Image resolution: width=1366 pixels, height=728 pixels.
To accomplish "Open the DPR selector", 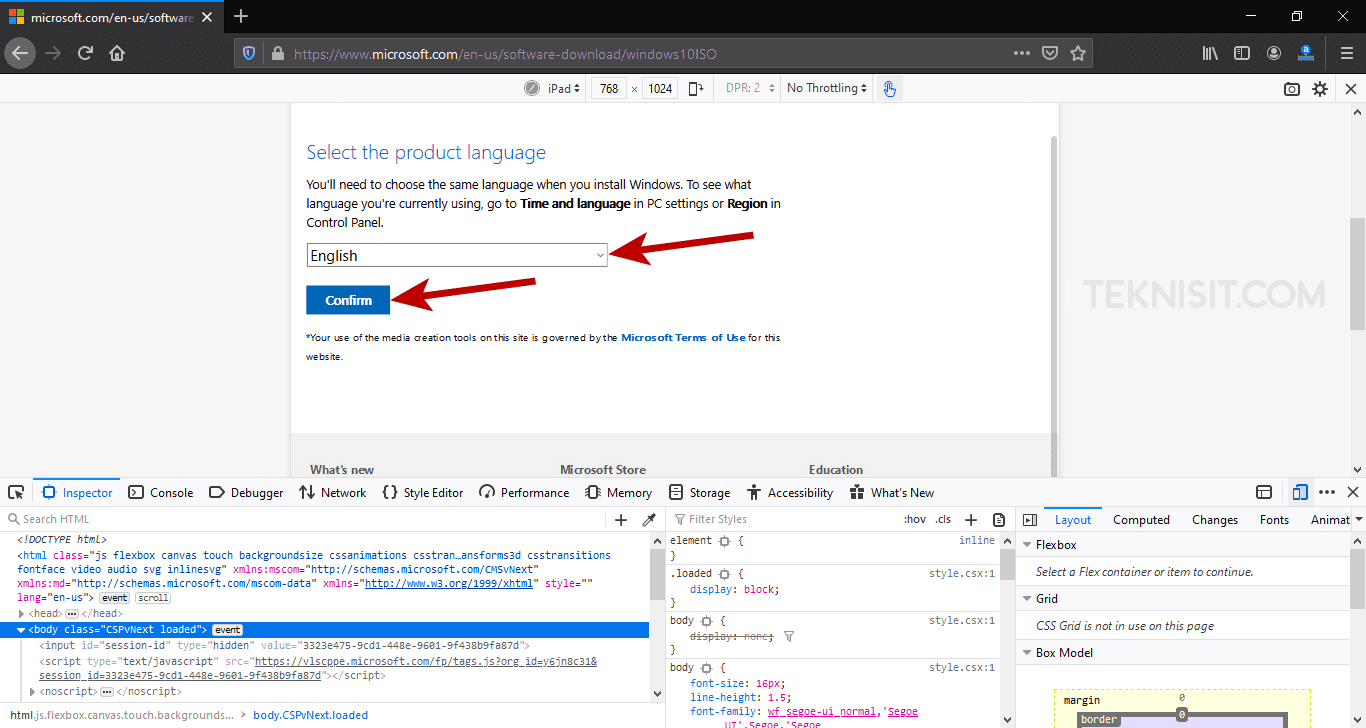I will (750, 89).
